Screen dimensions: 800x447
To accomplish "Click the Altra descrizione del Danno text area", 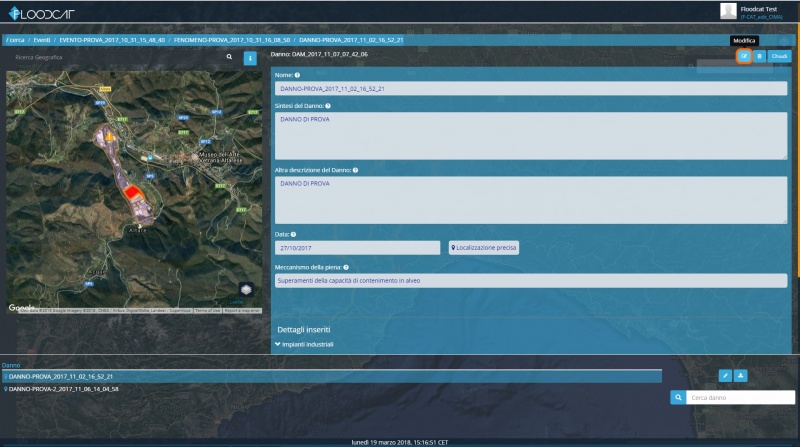I will coord(531,200).
